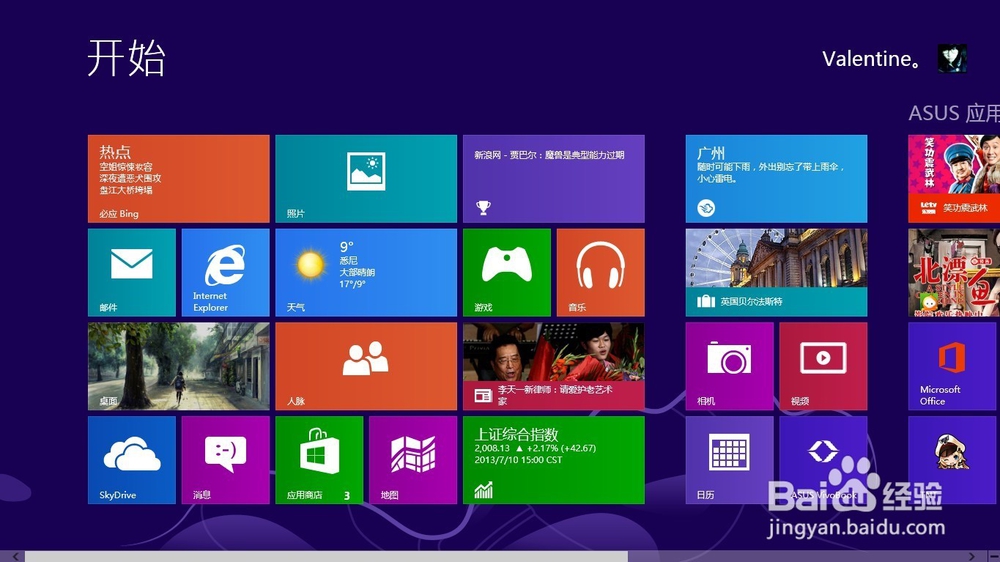Open the ASUS VivoBook tile

(823, 460)
